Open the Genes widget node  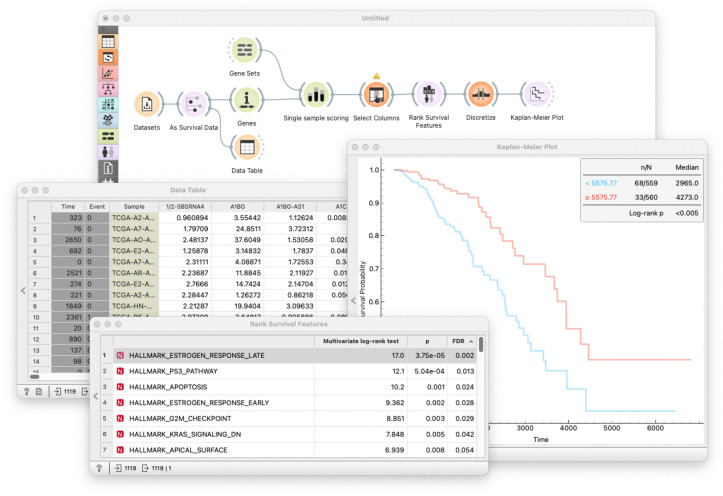246,100
